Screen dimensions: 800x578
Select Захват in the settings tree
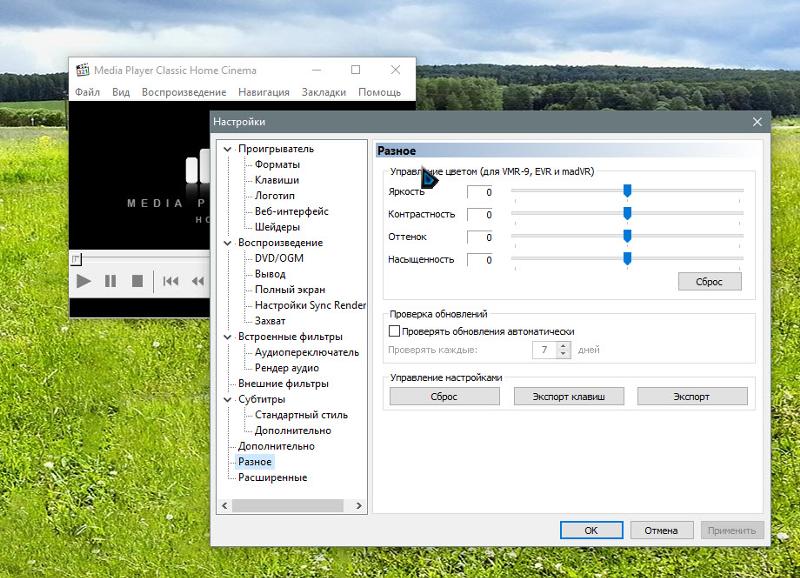click(x=270, y=321)
